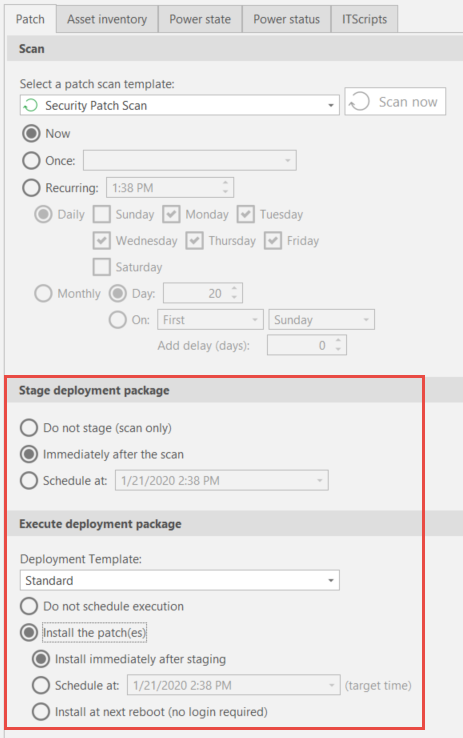Click the Scan now button
463x738 pixels.
(x=395, y=102)
